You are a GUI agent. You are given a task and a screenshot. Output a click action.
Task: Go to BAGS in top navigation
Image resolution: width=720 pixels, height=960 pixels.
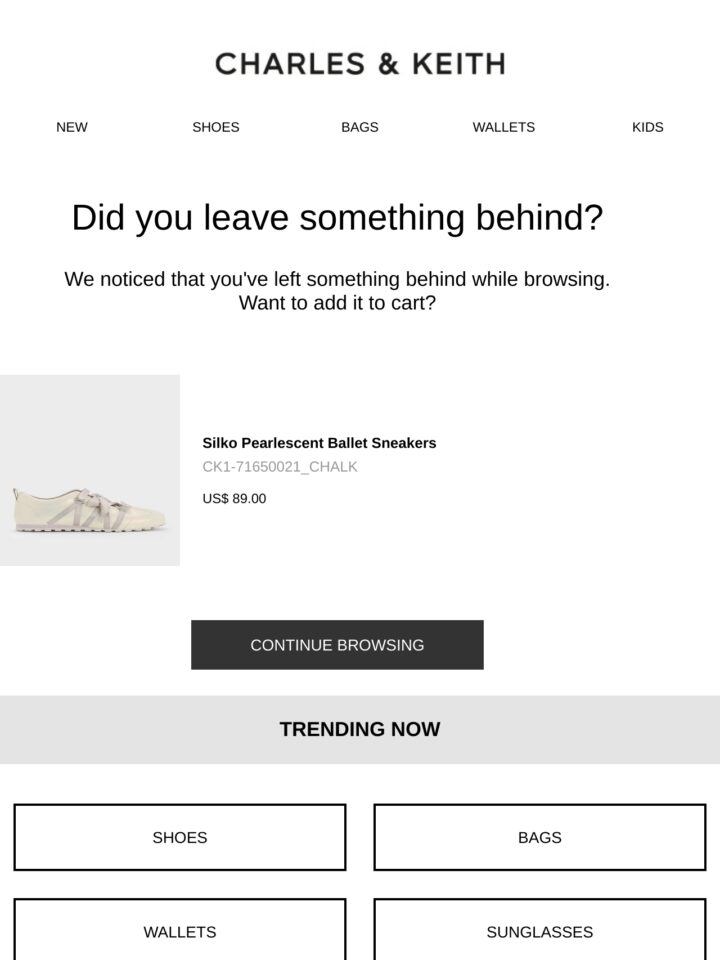(x=360, y=127)
